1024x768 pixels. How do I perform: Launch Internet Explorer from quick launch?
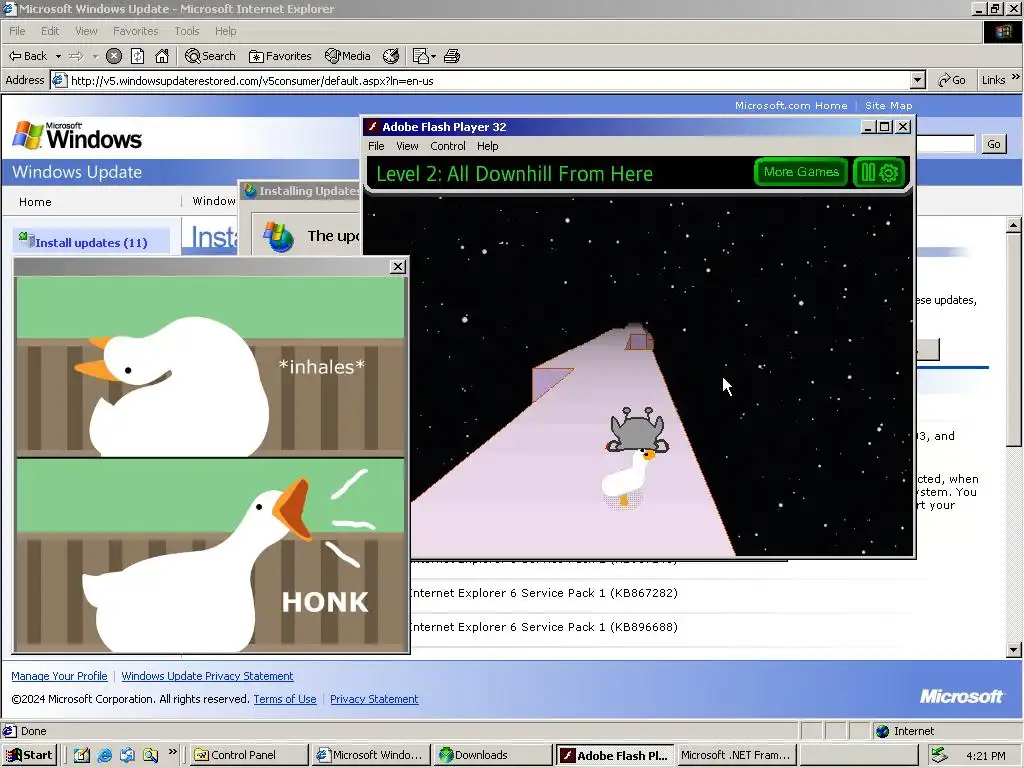pos(104,755)
